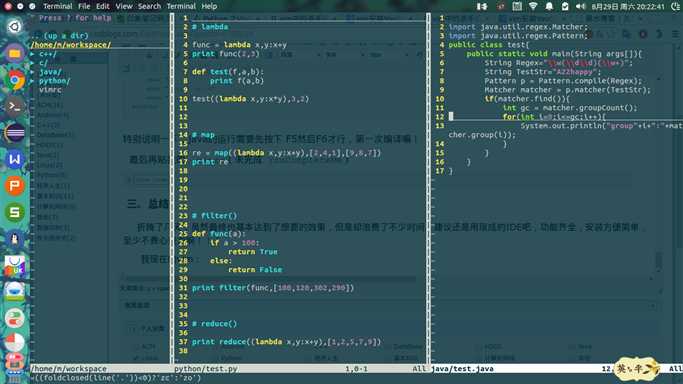Screen dimensions: 683x384
Task: Click the /home/n/workspace/ root path
Action: click(71, 45)
